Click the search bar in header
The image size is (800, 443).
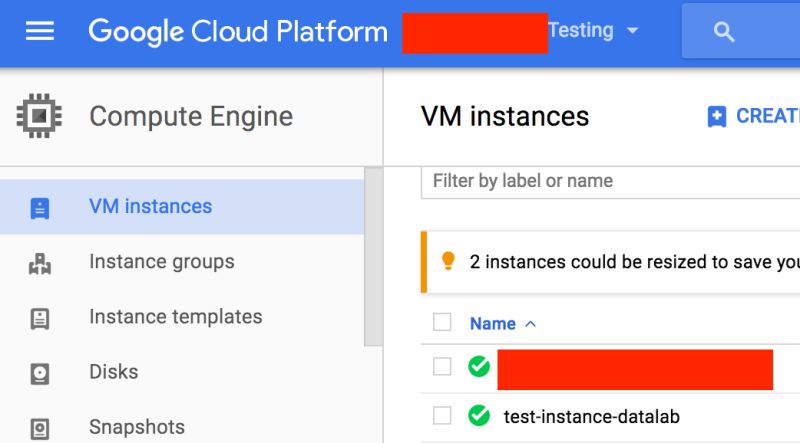741,32
